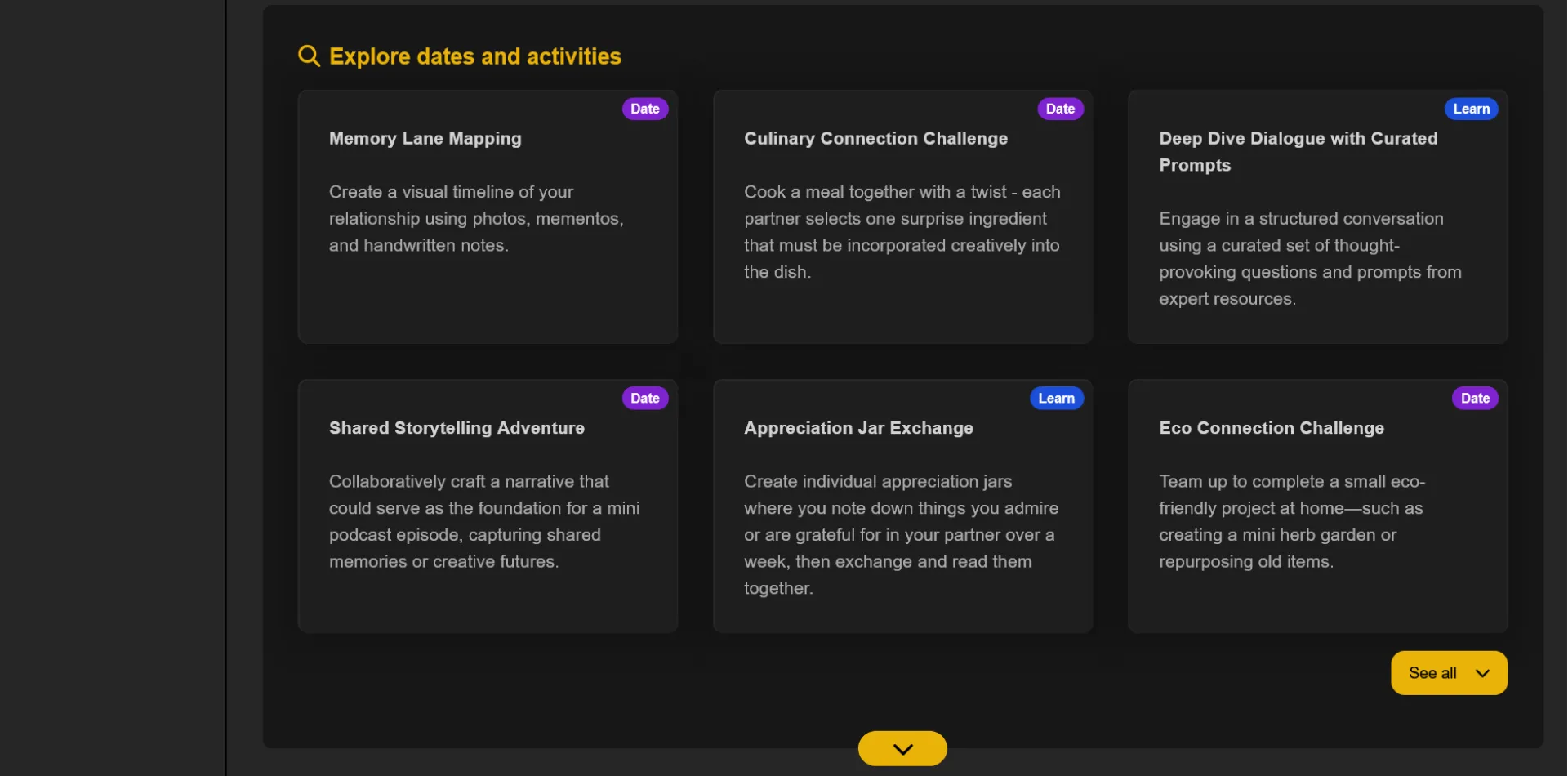Viewport: 1568px width, 776px height.
Task: Open the Eco Connection Challenge card
Action: (1317, 506)
